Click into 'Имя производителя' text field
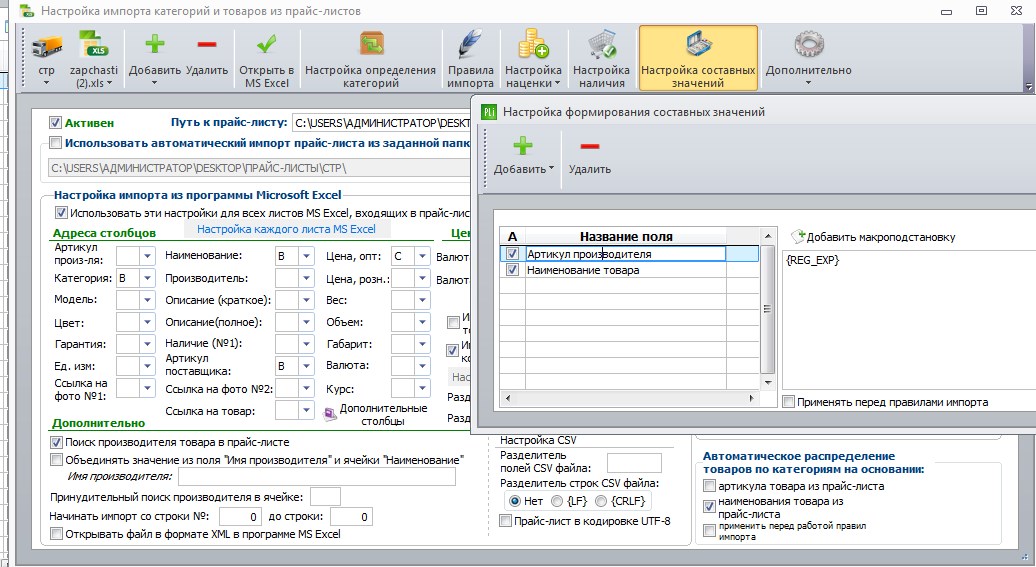The width and height of the screenshot is (1036, 567). coord(316,476)
